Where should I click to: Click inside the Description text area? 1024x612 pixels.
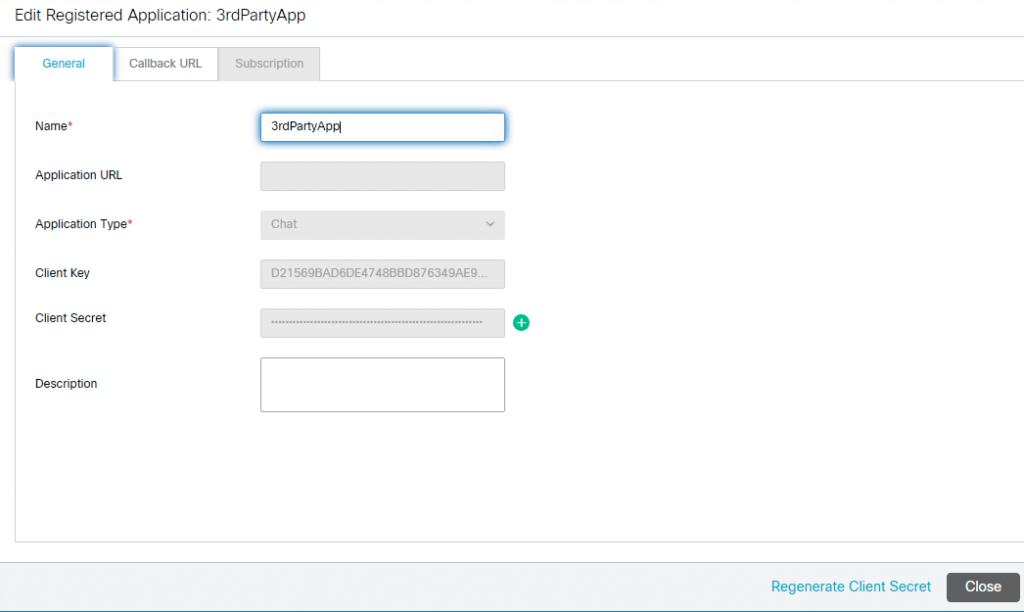click(382, 384)
